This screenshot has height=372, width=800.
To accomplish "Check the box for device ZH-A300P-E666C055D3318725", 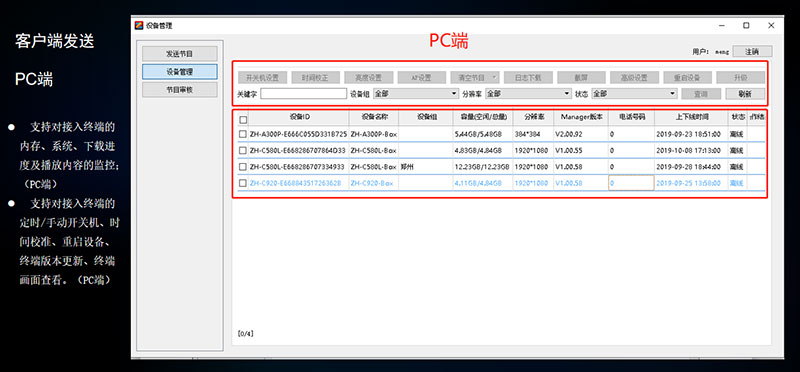I will coord(243,134).
